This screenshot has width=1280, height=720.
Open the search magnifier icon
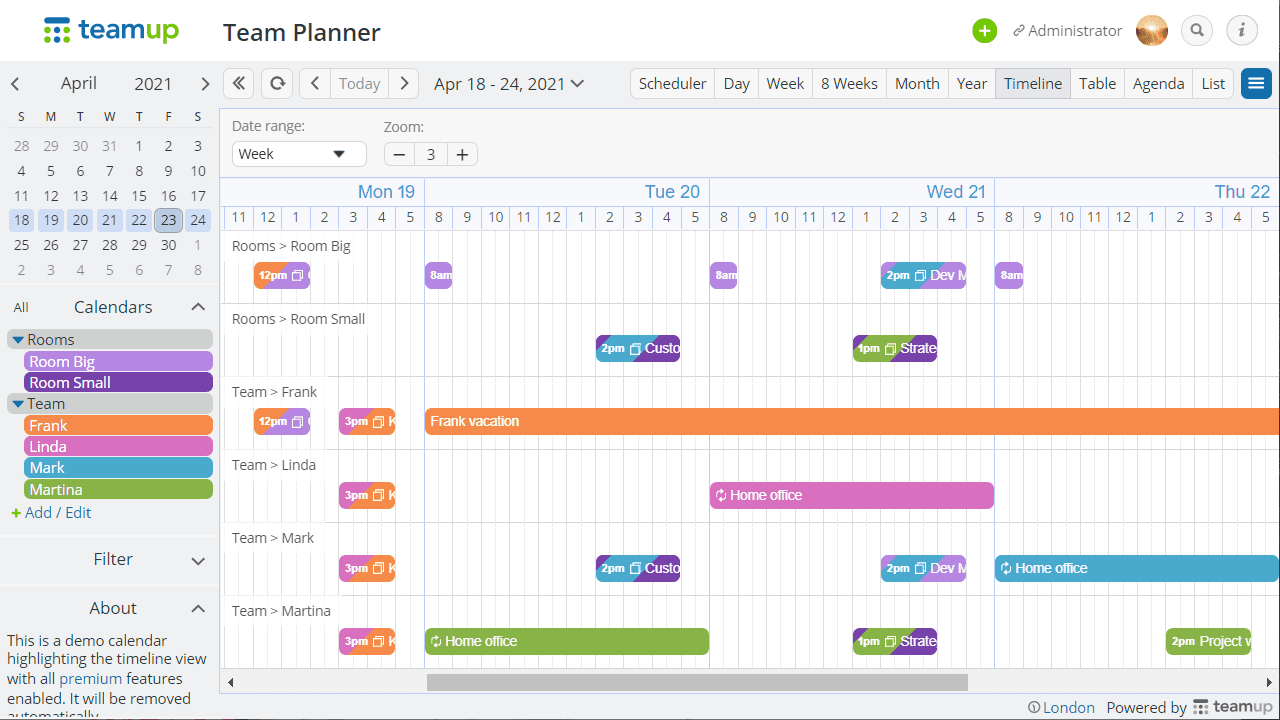click(x=1197, y=31)
